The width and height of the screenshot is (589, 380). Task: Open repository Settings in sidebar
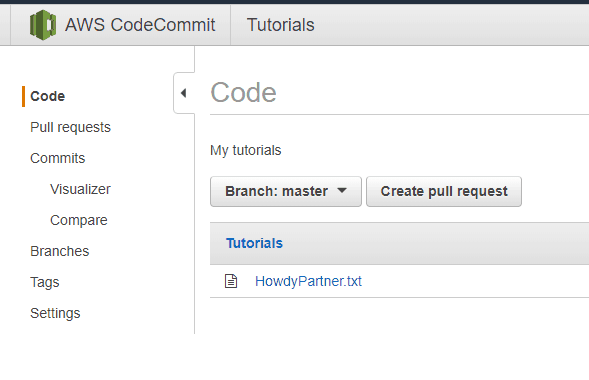(x=55, y=314)
